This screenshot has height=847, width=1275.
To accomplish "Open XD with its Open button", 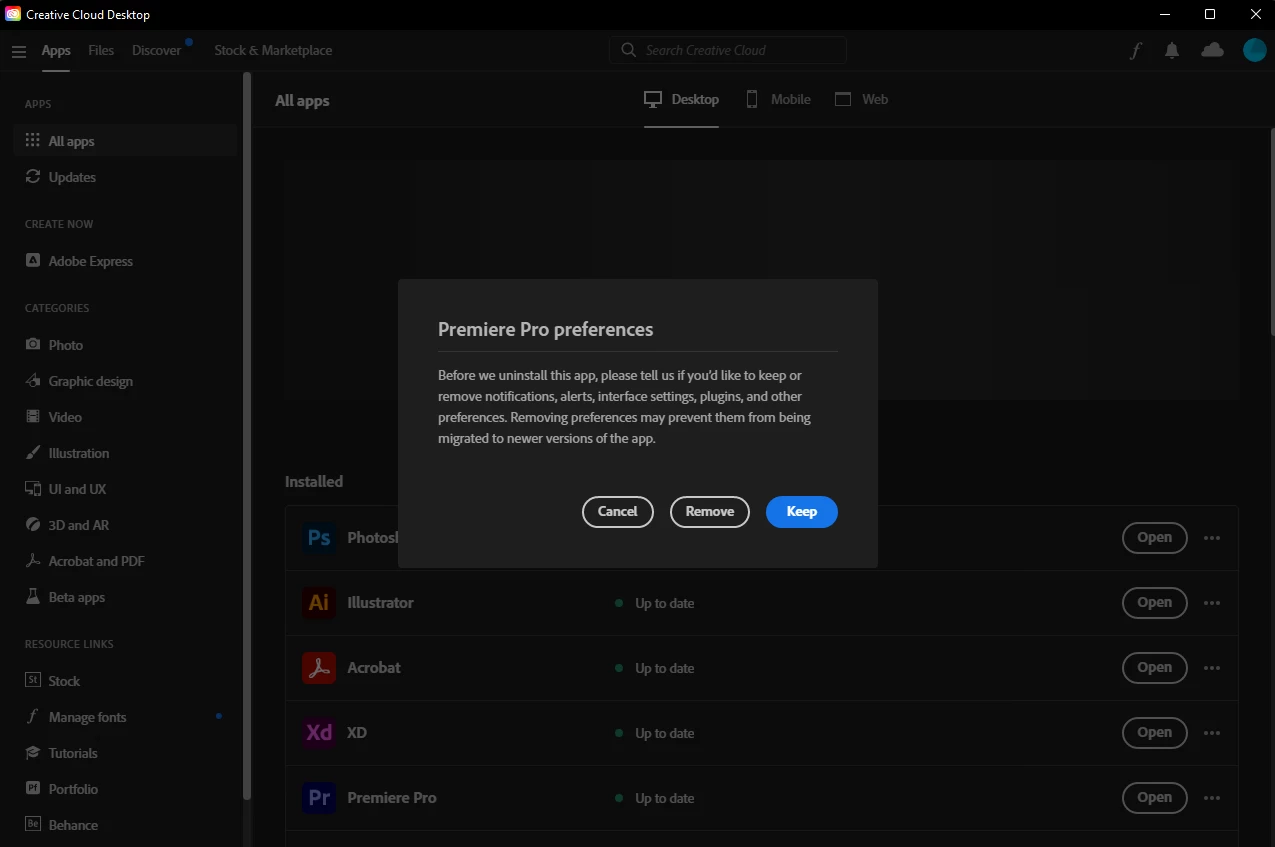I will [x=1154, y=733].
